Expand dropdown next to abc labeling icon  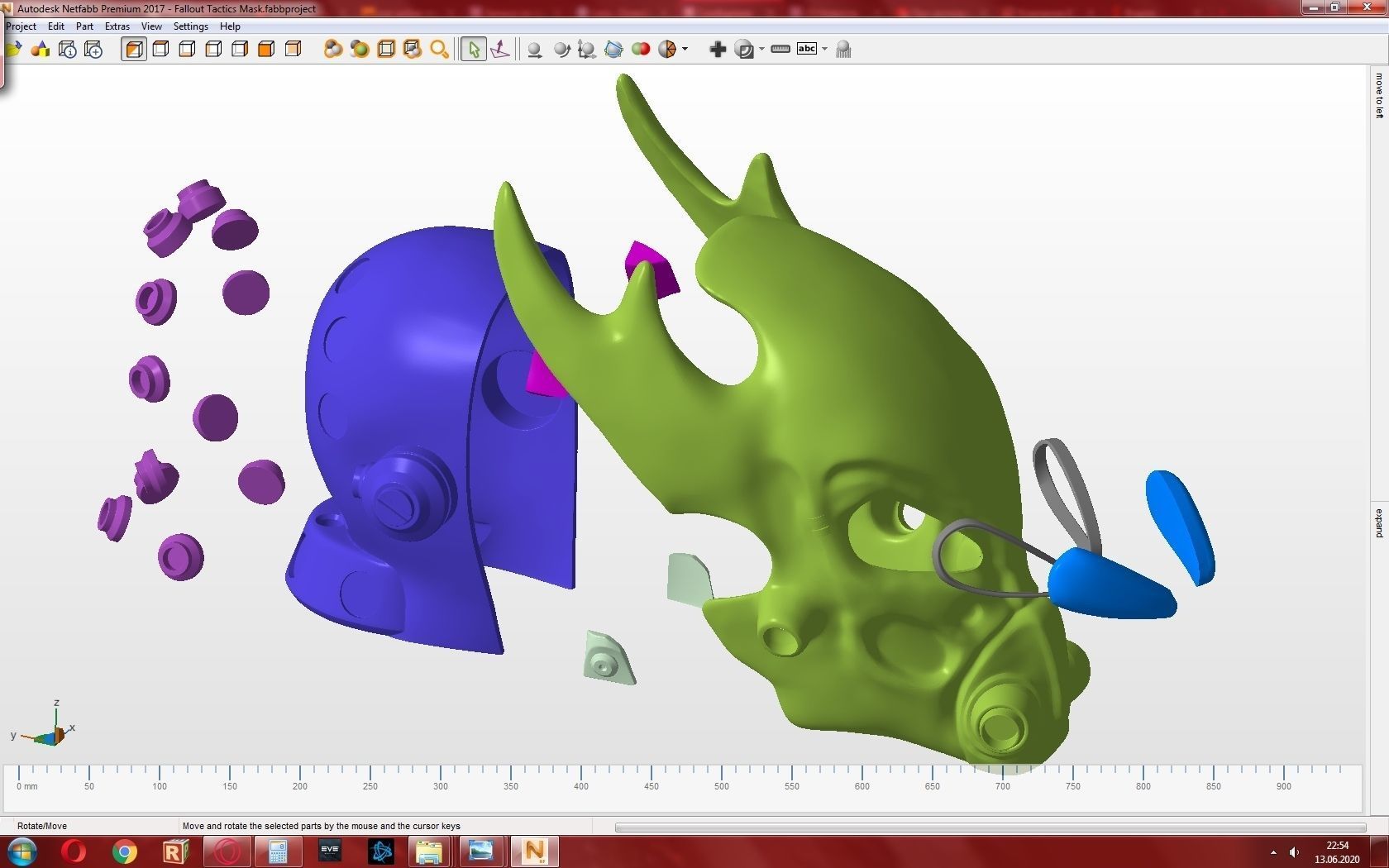click(x=824, y=50)
